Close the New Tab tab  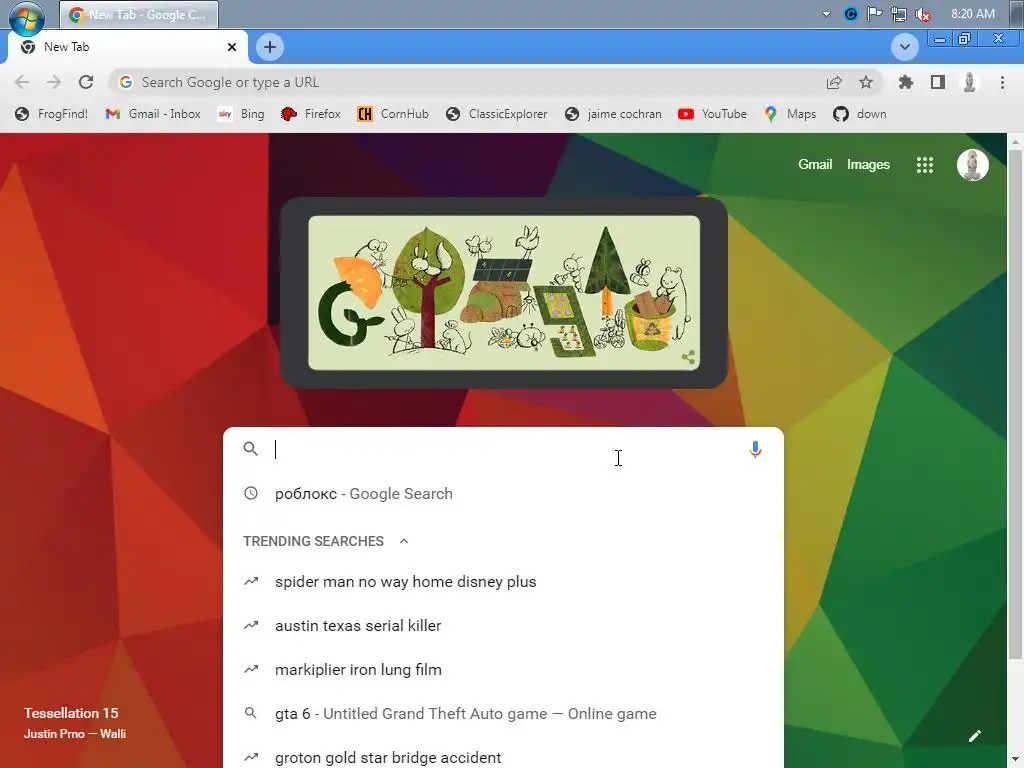[x=232, y=47]
